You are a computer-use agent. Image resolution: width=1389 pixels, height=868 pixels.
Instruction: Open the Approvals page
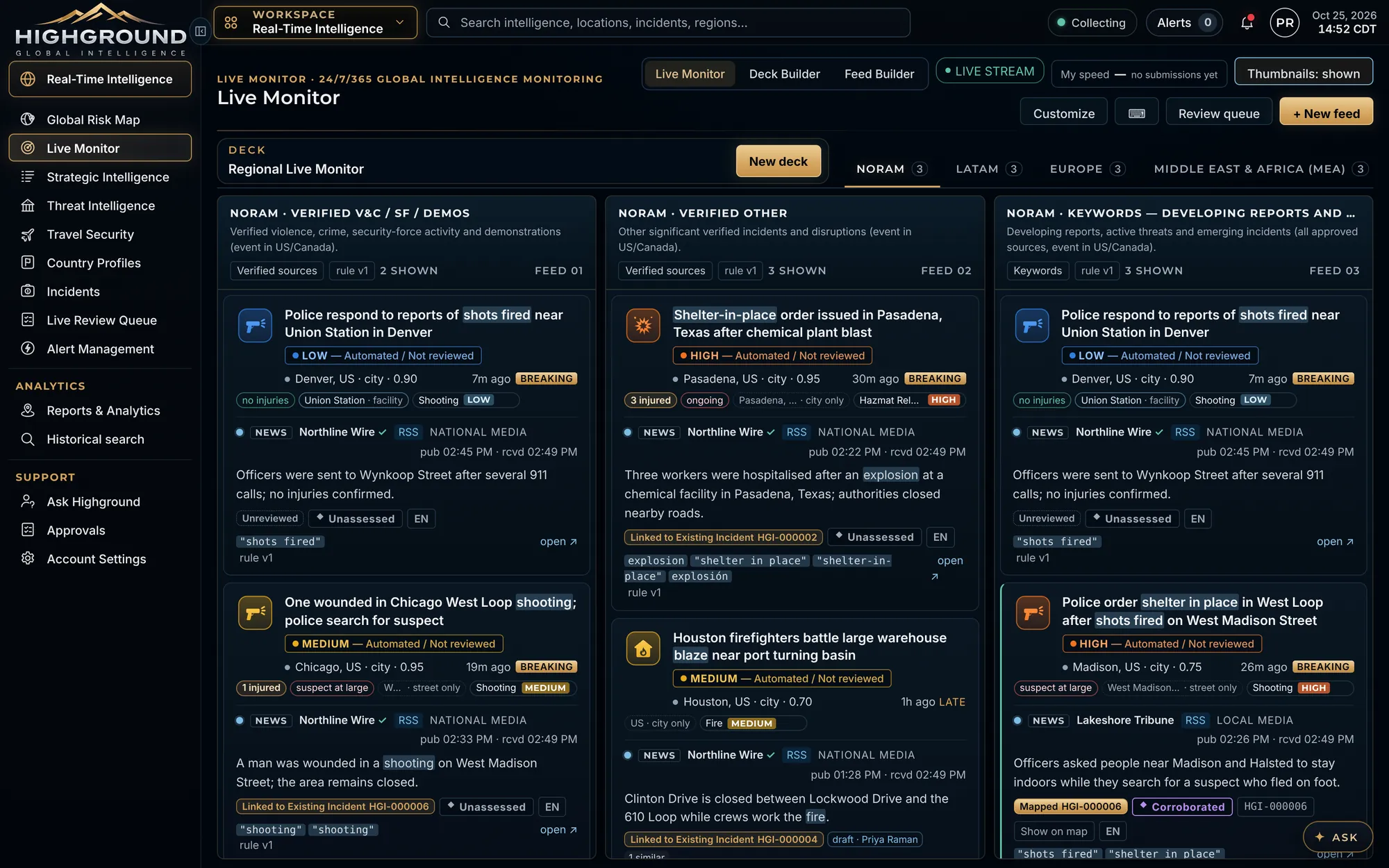[100, 531]
